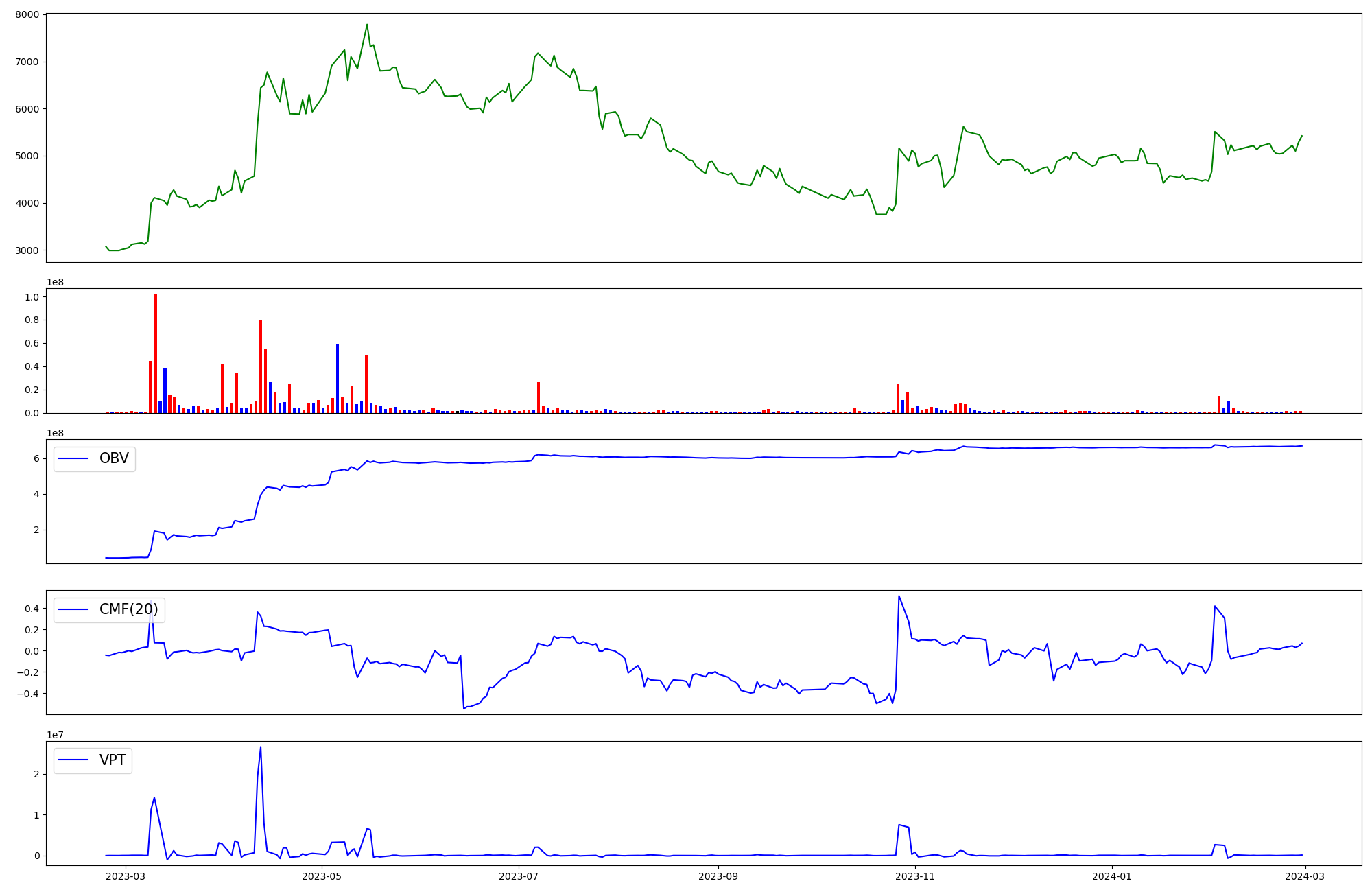Click the 2023-03 date tick label
This screenshot has height=892, width=1372.
click(126, 876)
